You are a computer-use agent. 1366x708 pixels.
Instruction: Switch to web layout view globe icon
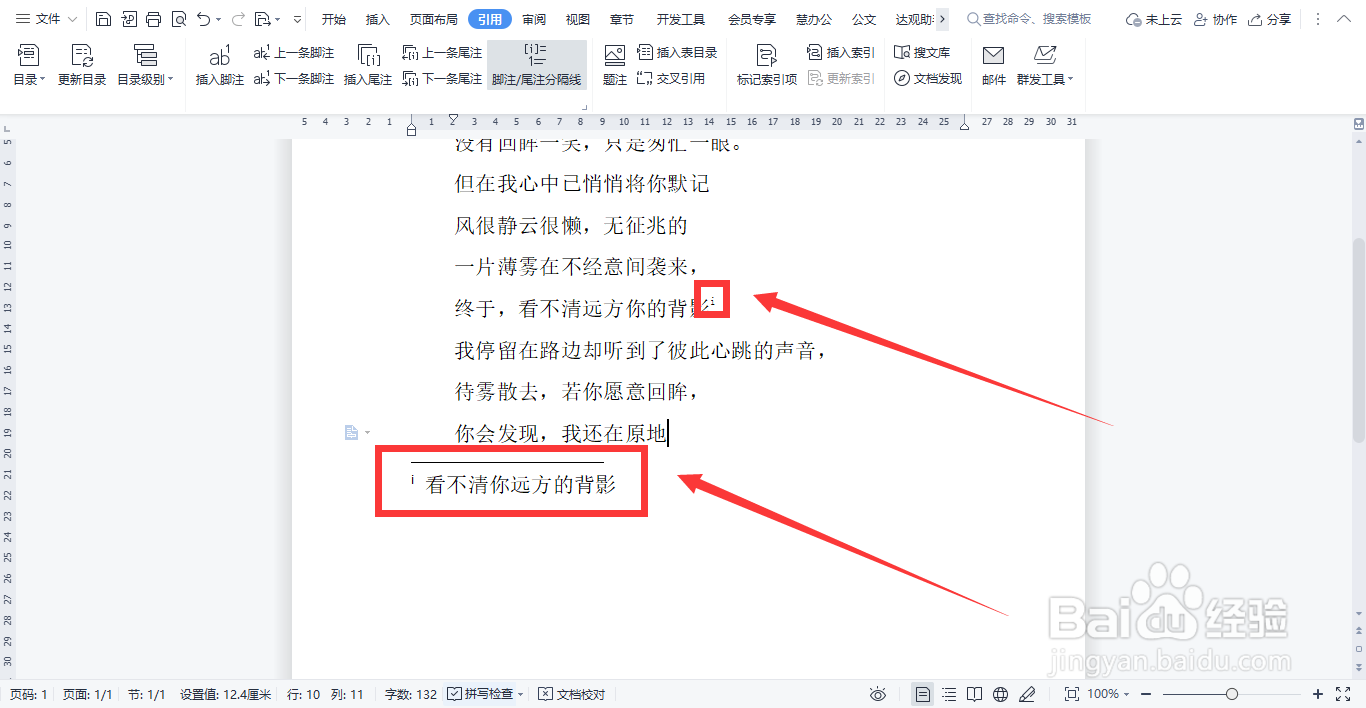click(x=1001, y=694)
